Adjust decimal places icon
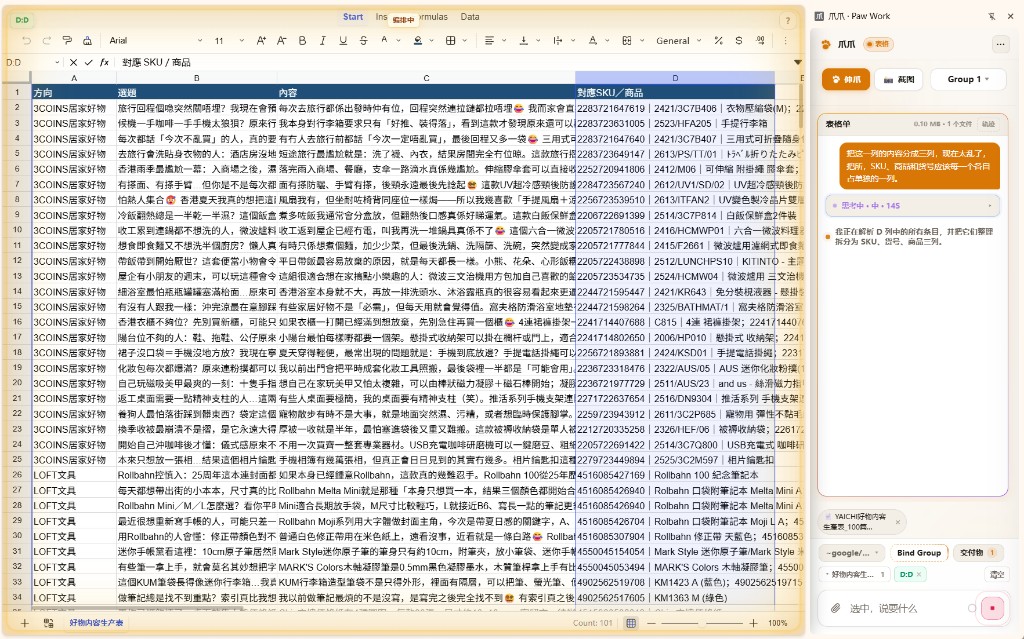 click(x=761, y=41)
